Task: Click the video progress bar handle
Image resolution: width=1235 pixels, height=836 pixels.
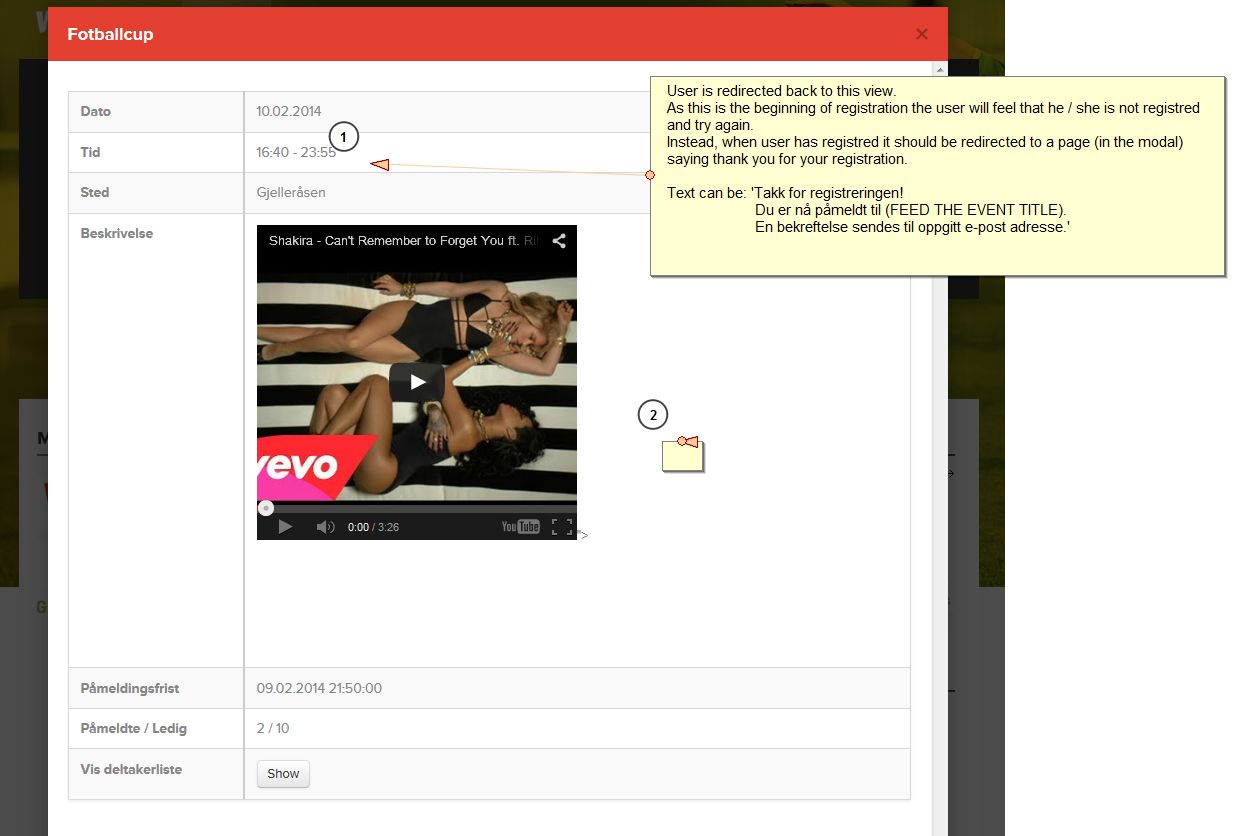Action: tap(266, 508)
